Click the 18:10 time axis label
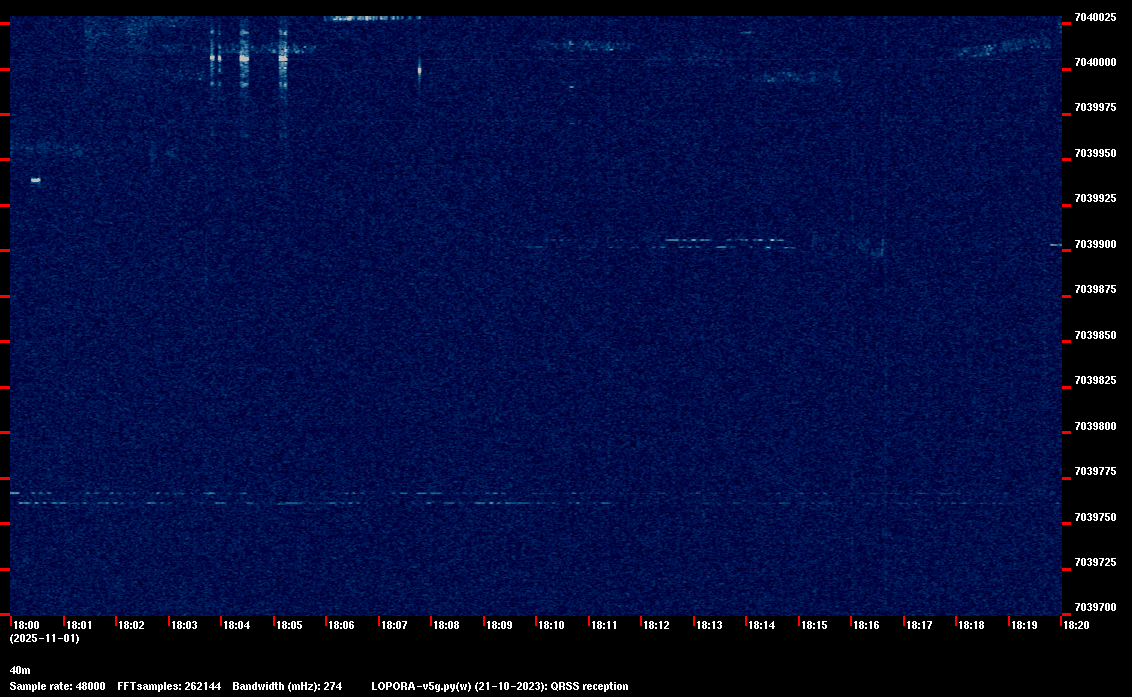The height and width of the screenshot is (697, 1132). click(552, 625)
